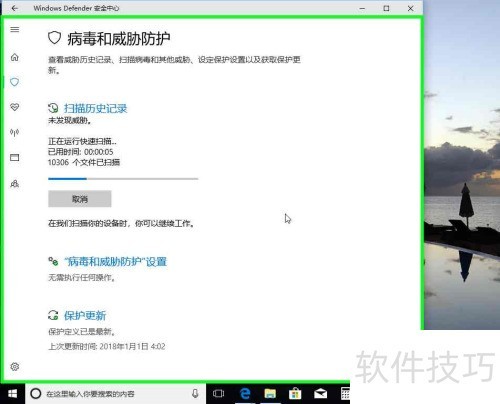This screenshot has height=404, width=500.
Task: Open the Calculator app from taskbar
Action: 345,394
